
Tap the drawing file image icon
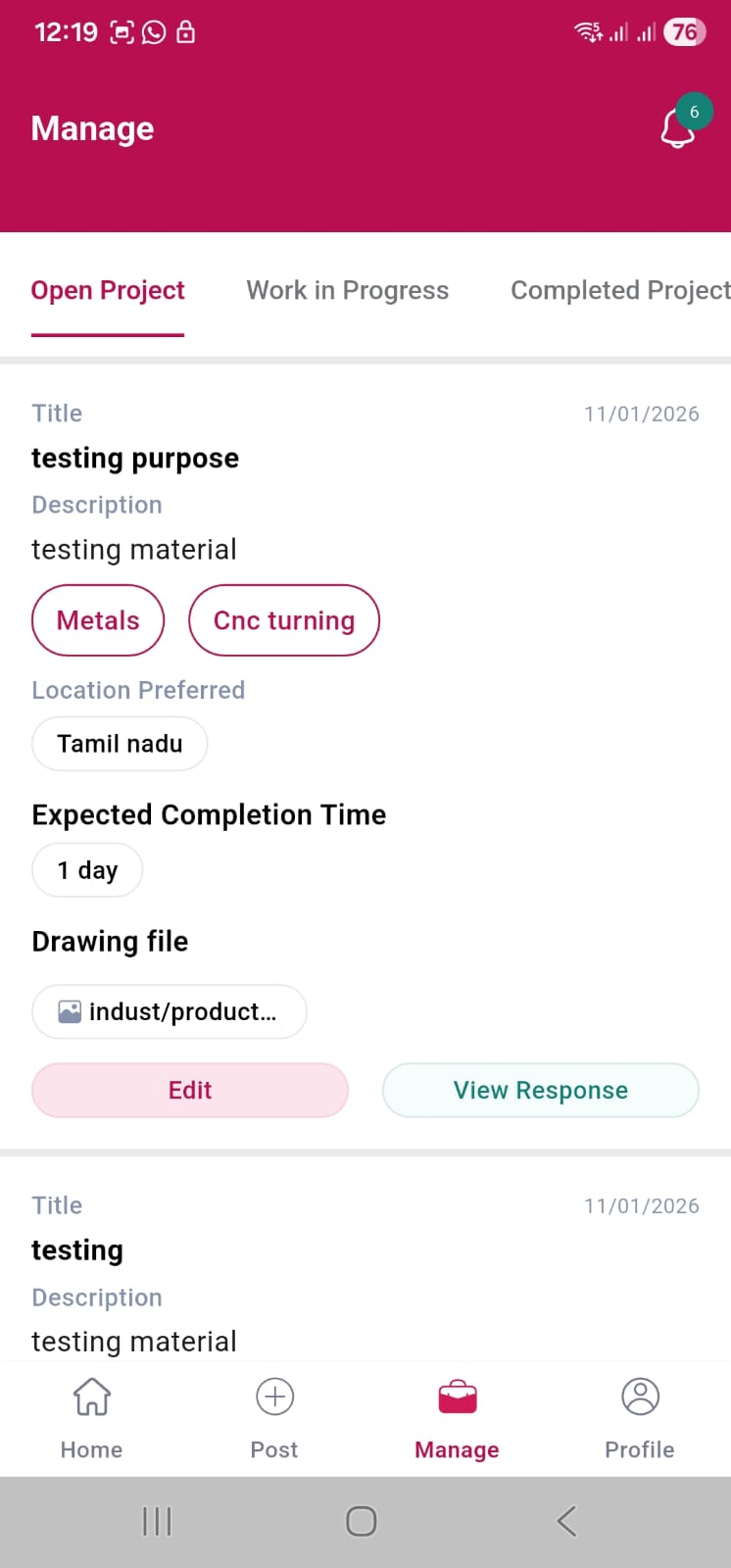[x=70, y=1011]
